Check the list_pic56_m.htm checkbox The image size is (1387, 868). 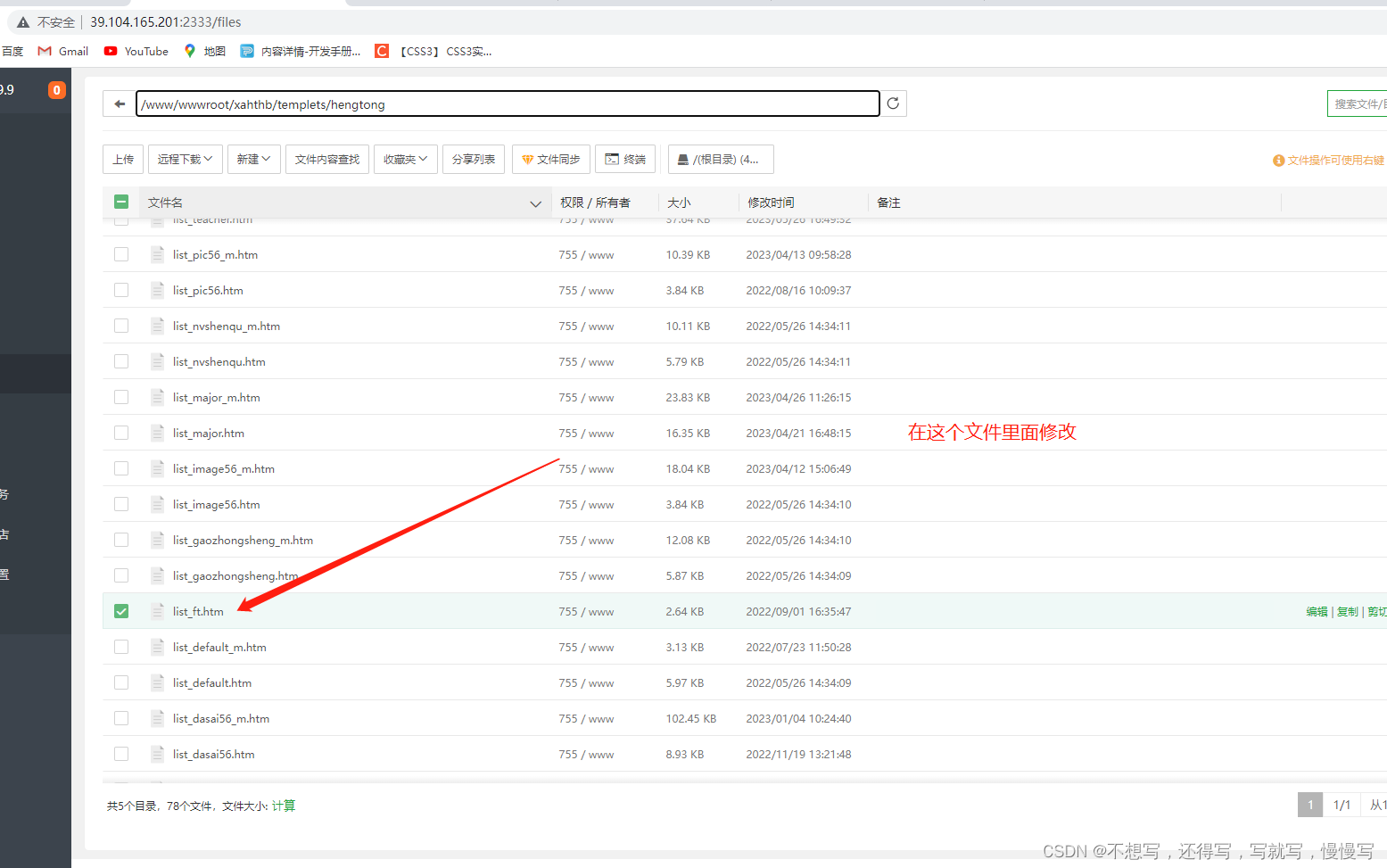click(121, 254)
